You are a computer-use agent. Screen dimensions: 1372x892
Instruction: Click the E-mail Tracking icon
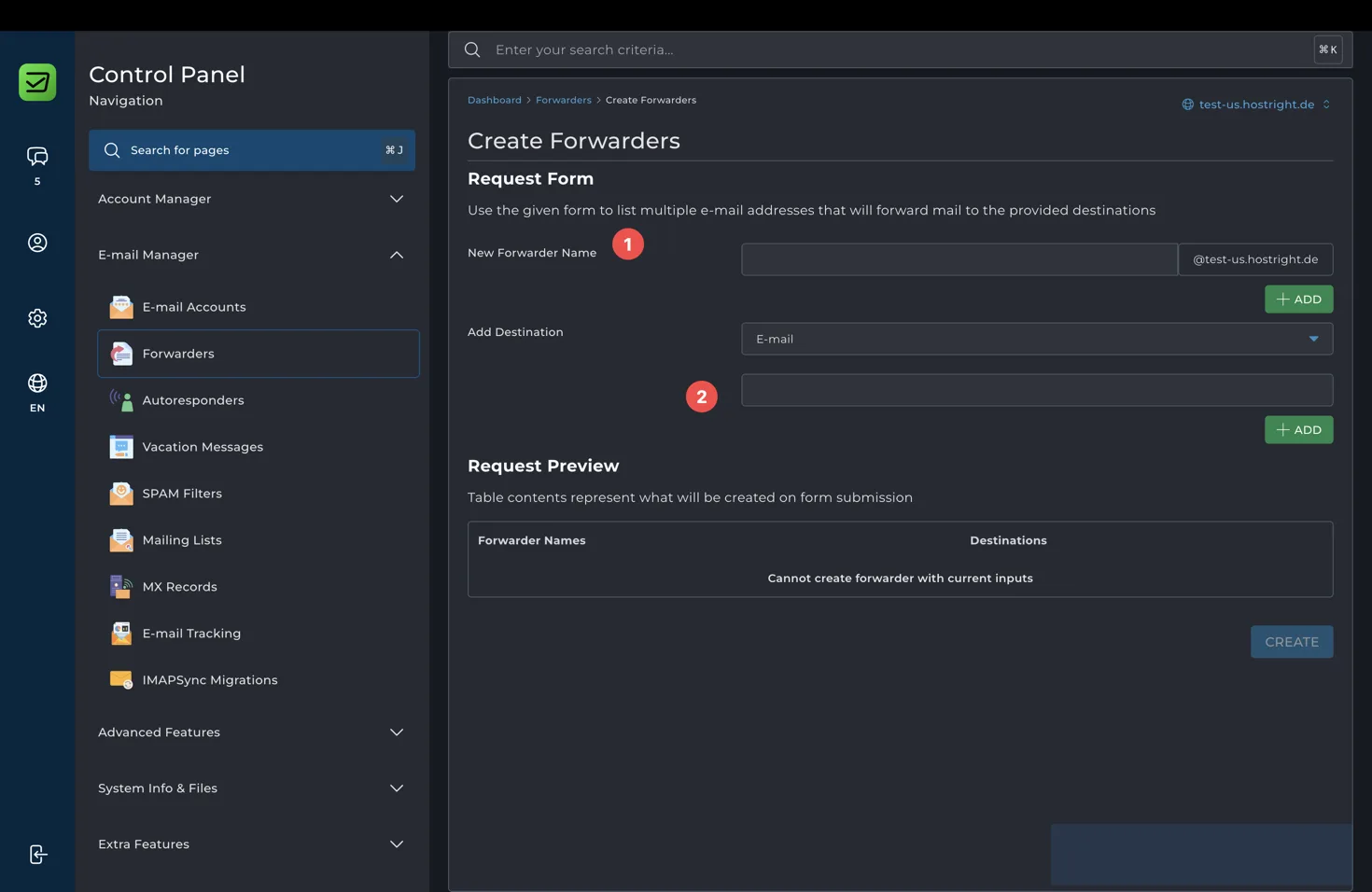[121, 634]
